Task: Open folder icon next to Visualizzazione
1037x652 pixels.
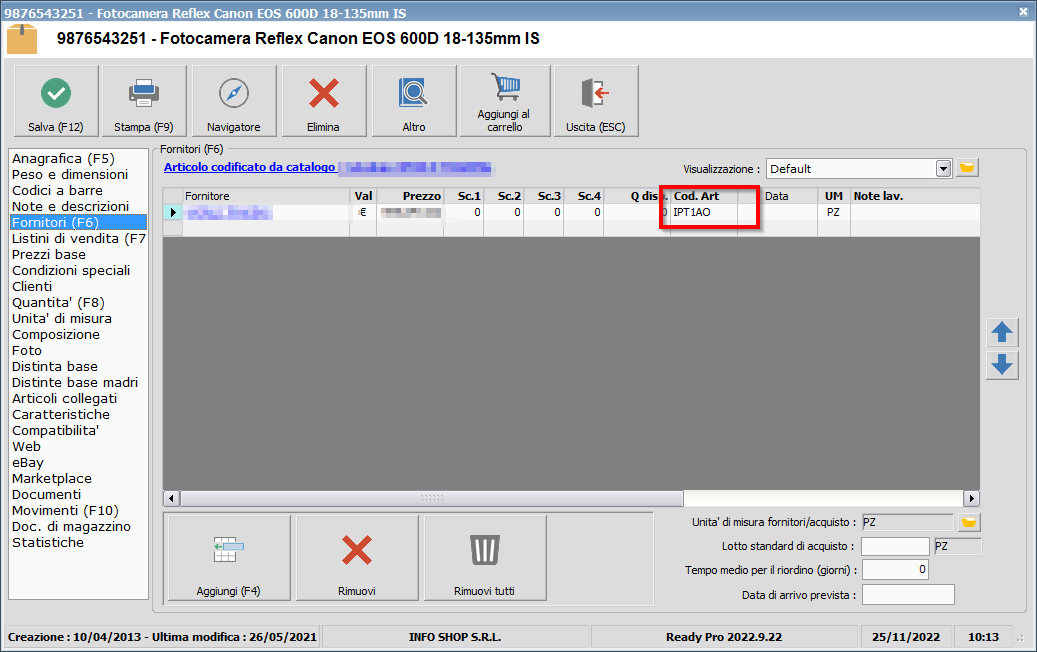Action: [967, 168]
